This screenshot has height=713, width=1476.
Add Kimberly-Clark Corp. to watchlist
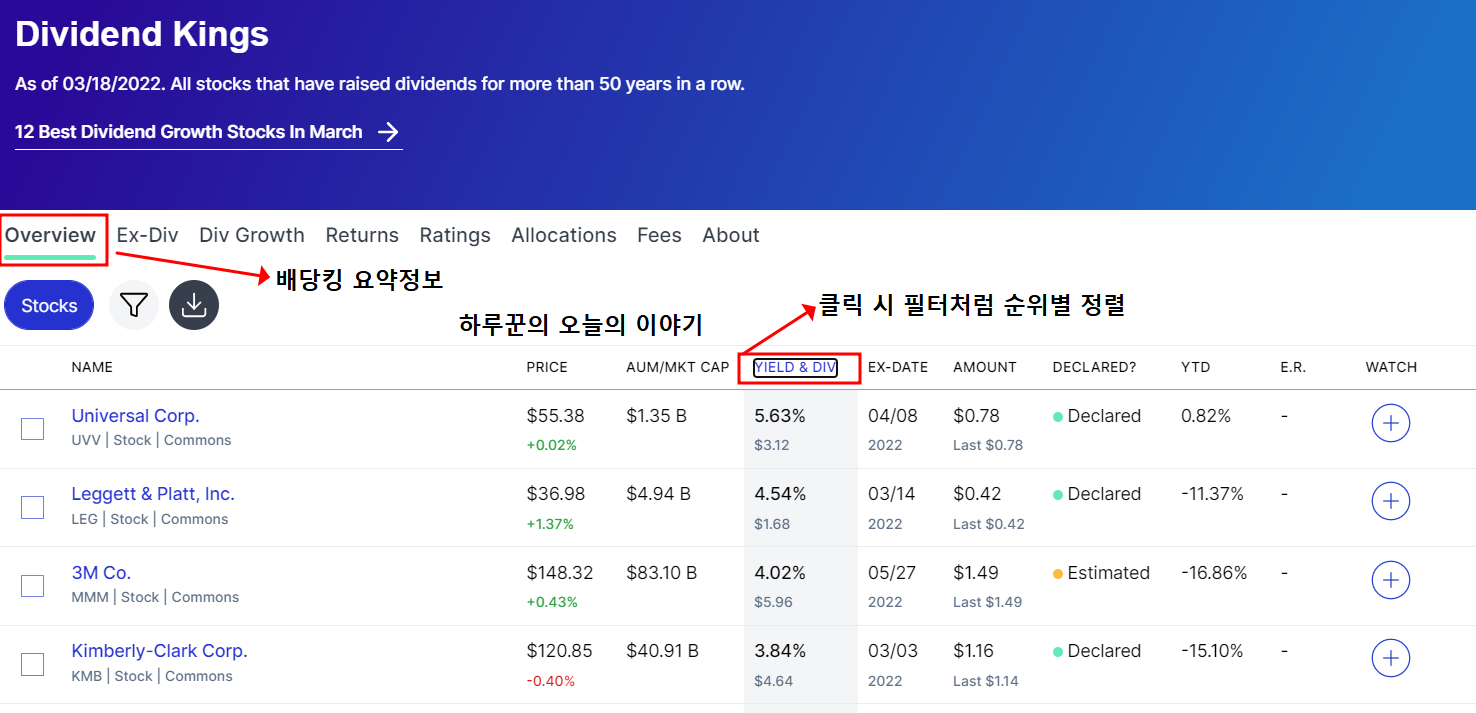coord(1390,658)
